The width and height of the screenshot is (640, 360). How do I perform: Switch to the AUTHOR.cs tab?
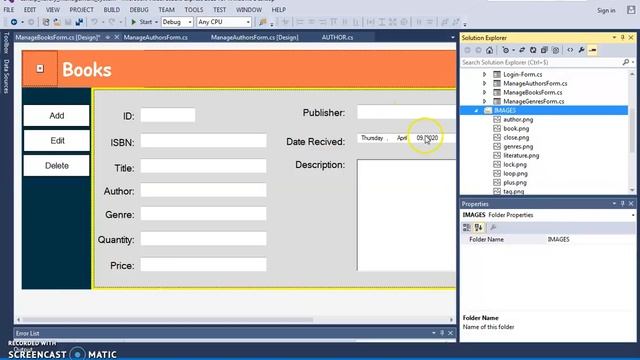coord(338,37)
